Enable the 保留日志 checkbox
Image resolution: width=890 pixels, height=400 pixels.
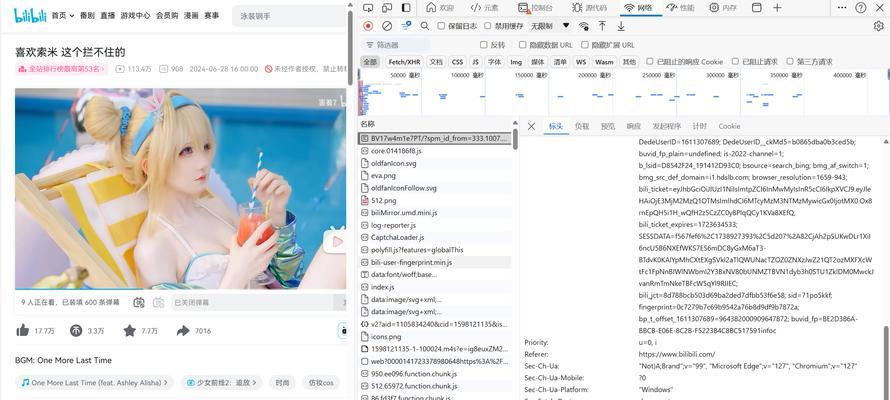(441, 26)
